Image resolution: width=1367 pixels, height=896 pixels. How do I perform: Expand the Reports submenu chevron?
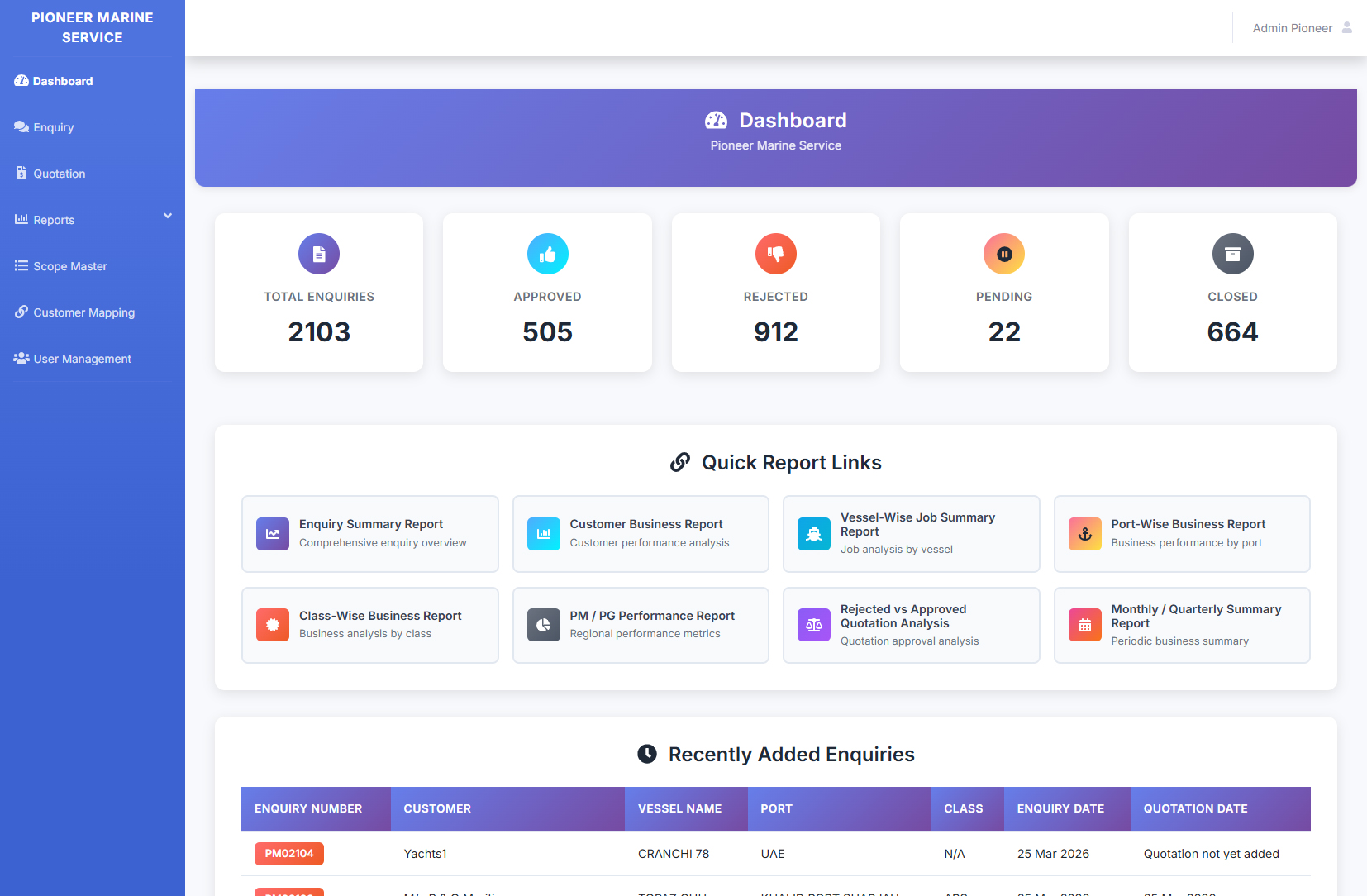pos(168,217)
